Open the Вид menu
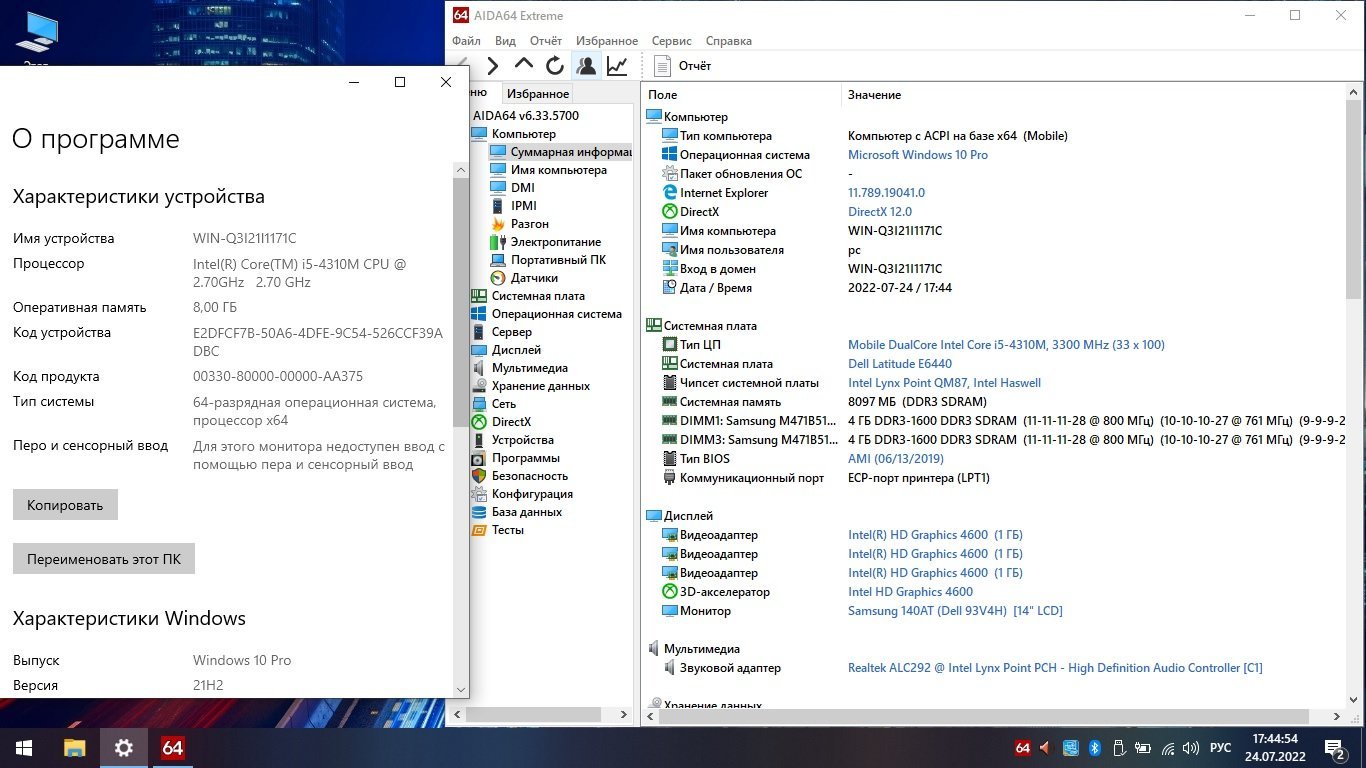Image resolution: width=1366 pixels, height=768 pixels. [505, 41]
